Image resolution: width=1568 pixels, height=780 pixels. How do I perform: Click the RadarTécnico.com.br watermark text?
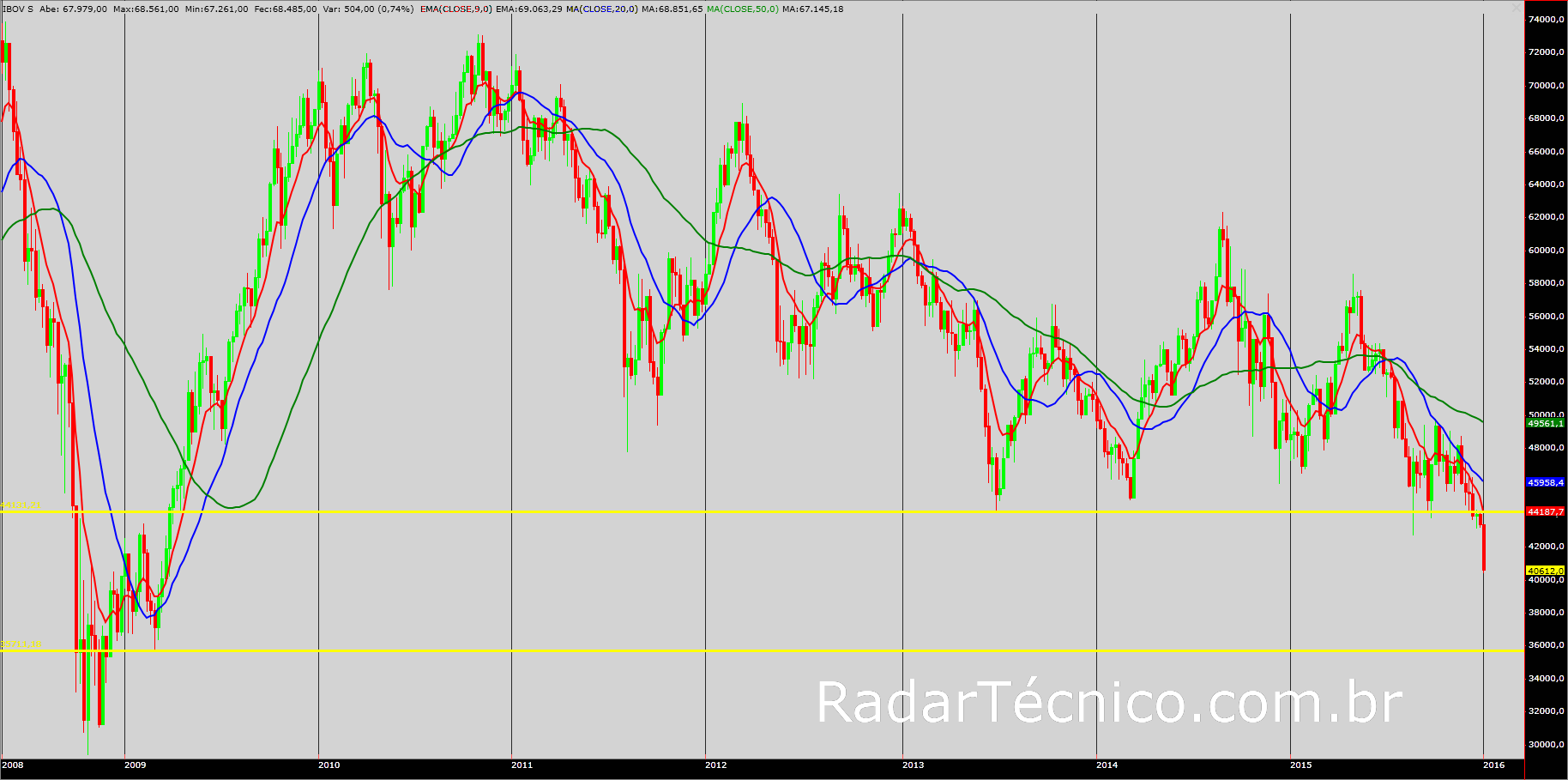pos(1109,704)
